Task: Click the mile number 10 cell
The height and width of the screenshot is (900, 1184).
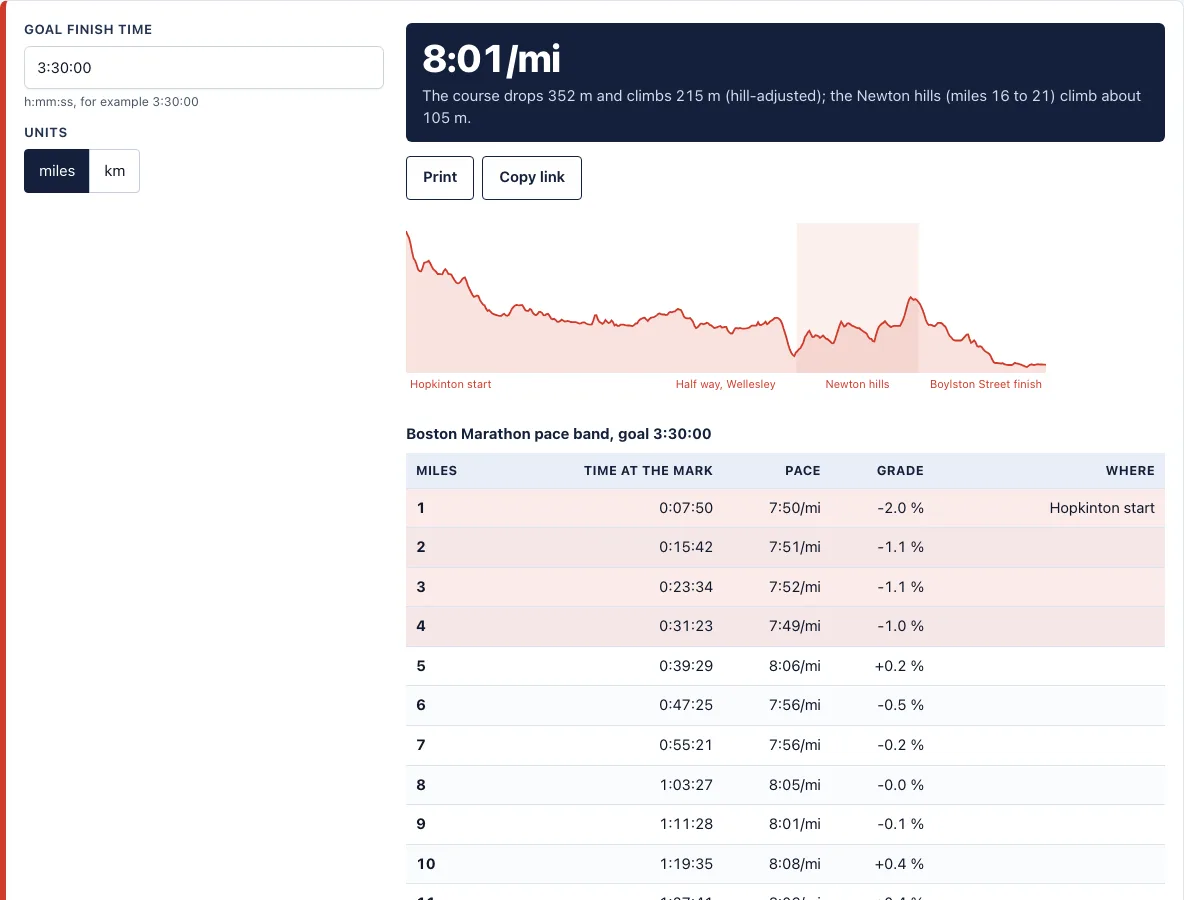Action: point(426,865)
